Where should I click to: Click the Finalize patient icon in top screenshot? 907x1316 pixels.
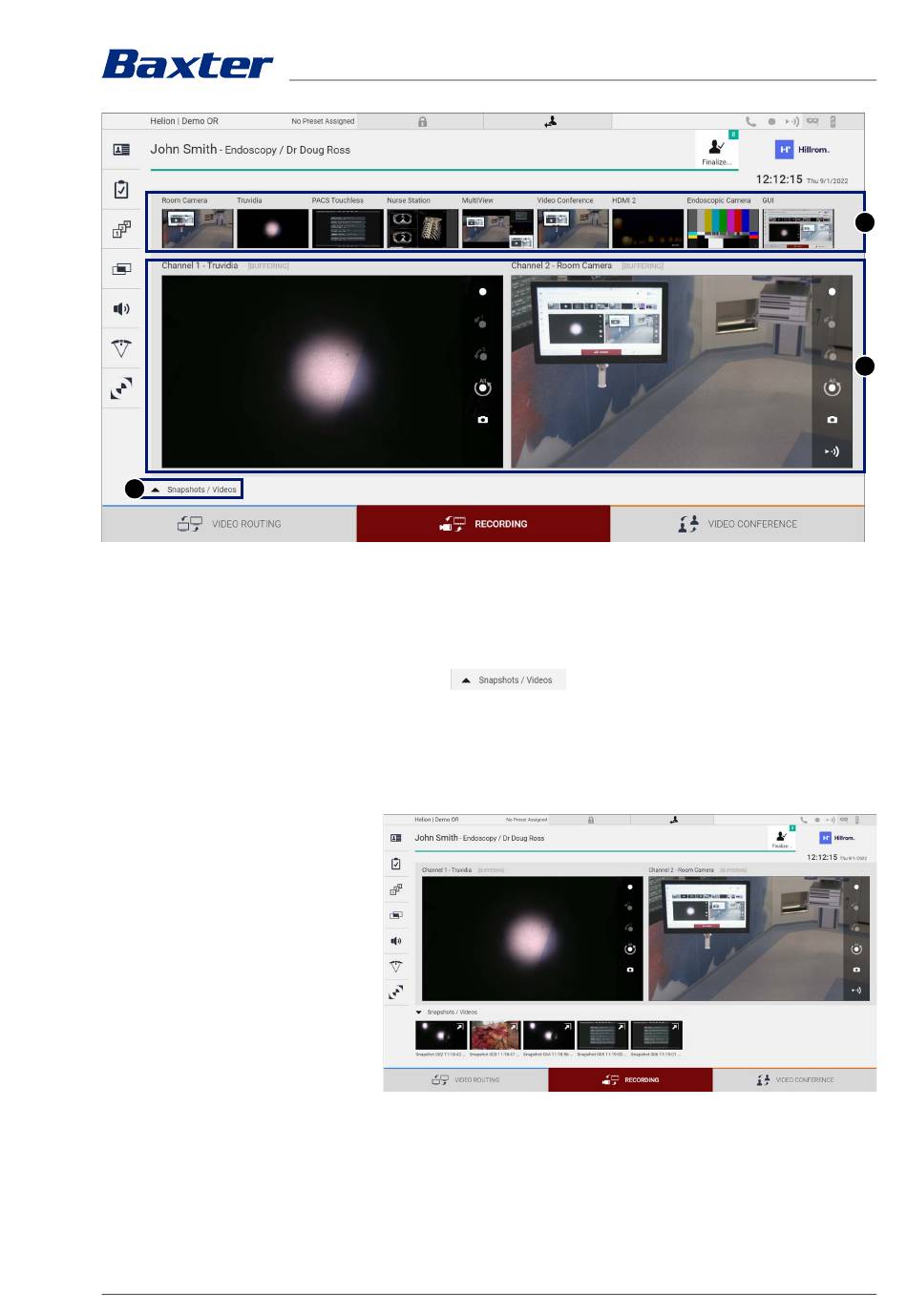pyautogui.click(x=717, y=149)
